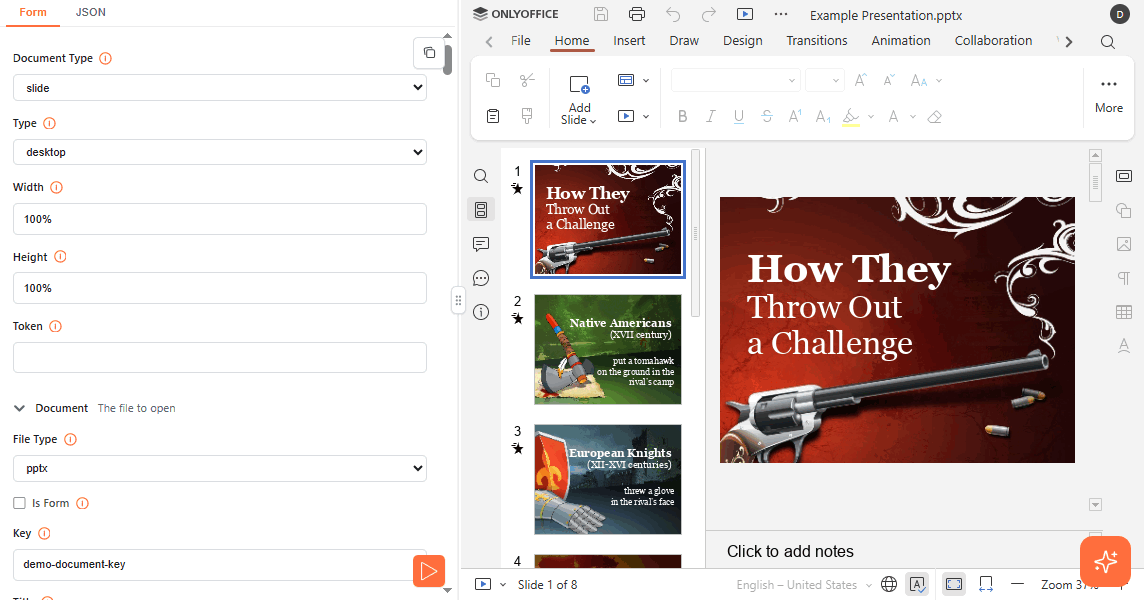Enable the Is Form checkbox
Screen dimensions: 1144x600
[x=19, y=503]
